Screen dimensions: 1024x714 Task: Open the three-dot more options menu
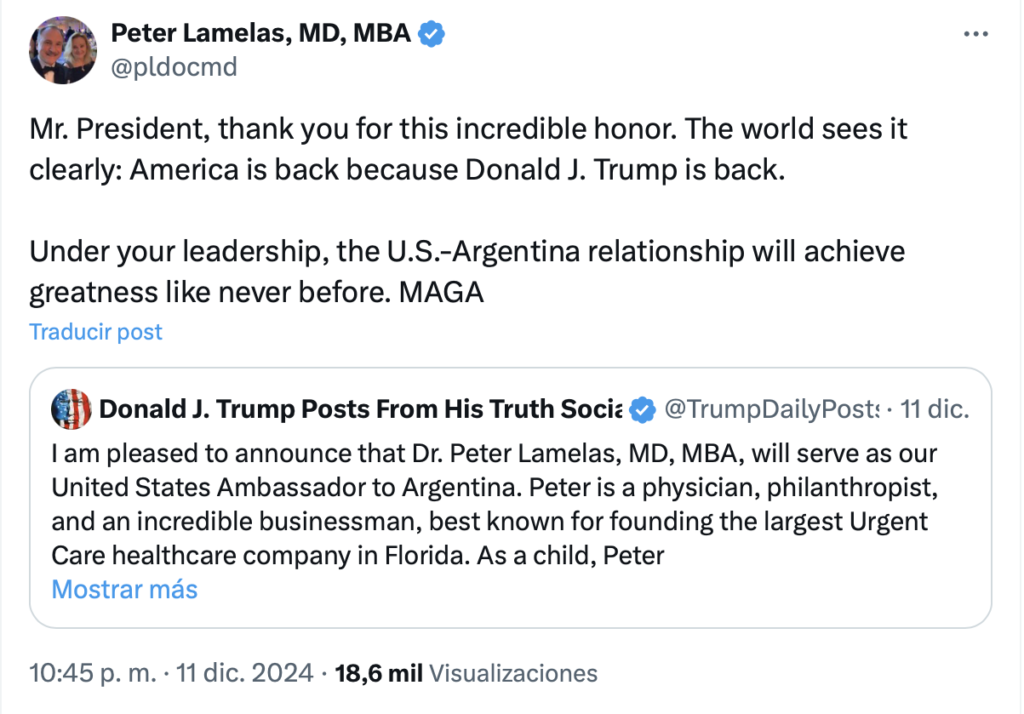[975, 34]
